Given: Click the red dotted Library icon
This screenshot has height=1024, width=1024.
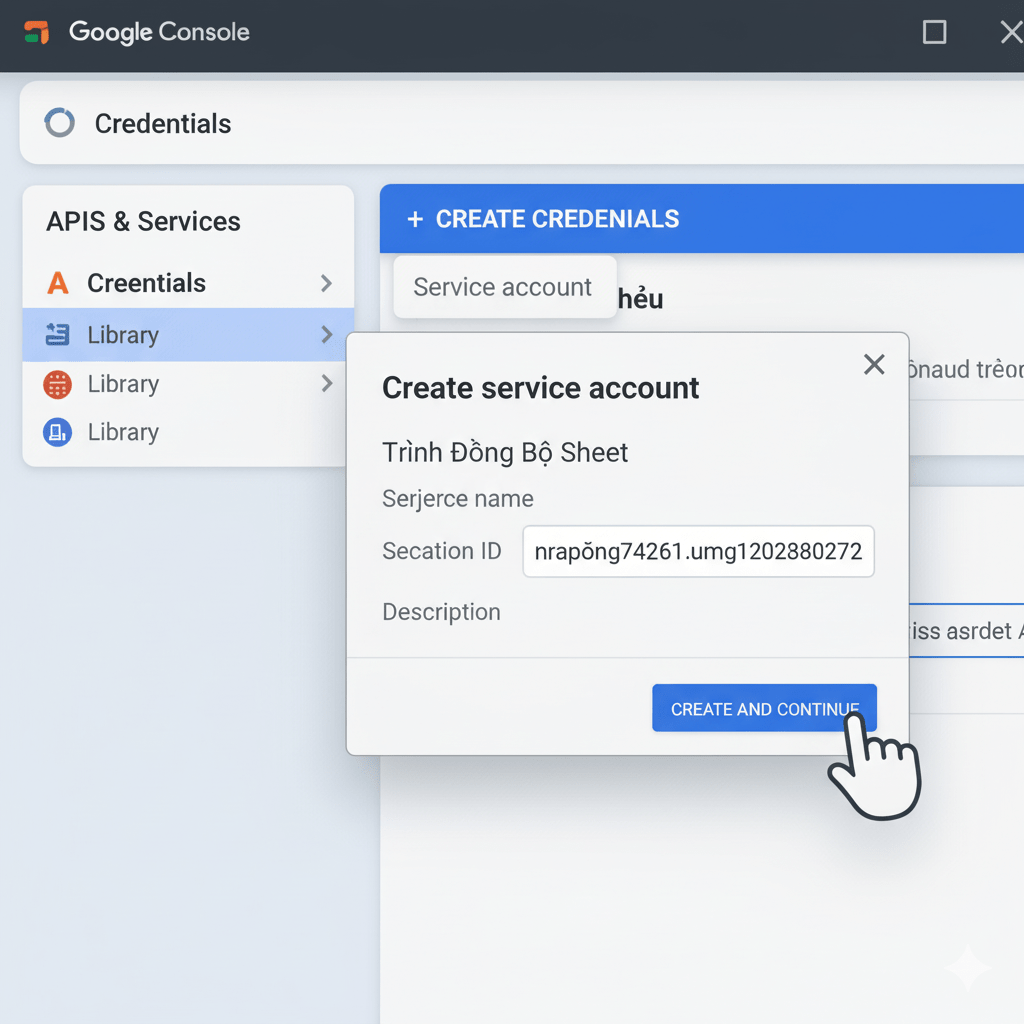Looking at the screenshot, I should 58,384.
